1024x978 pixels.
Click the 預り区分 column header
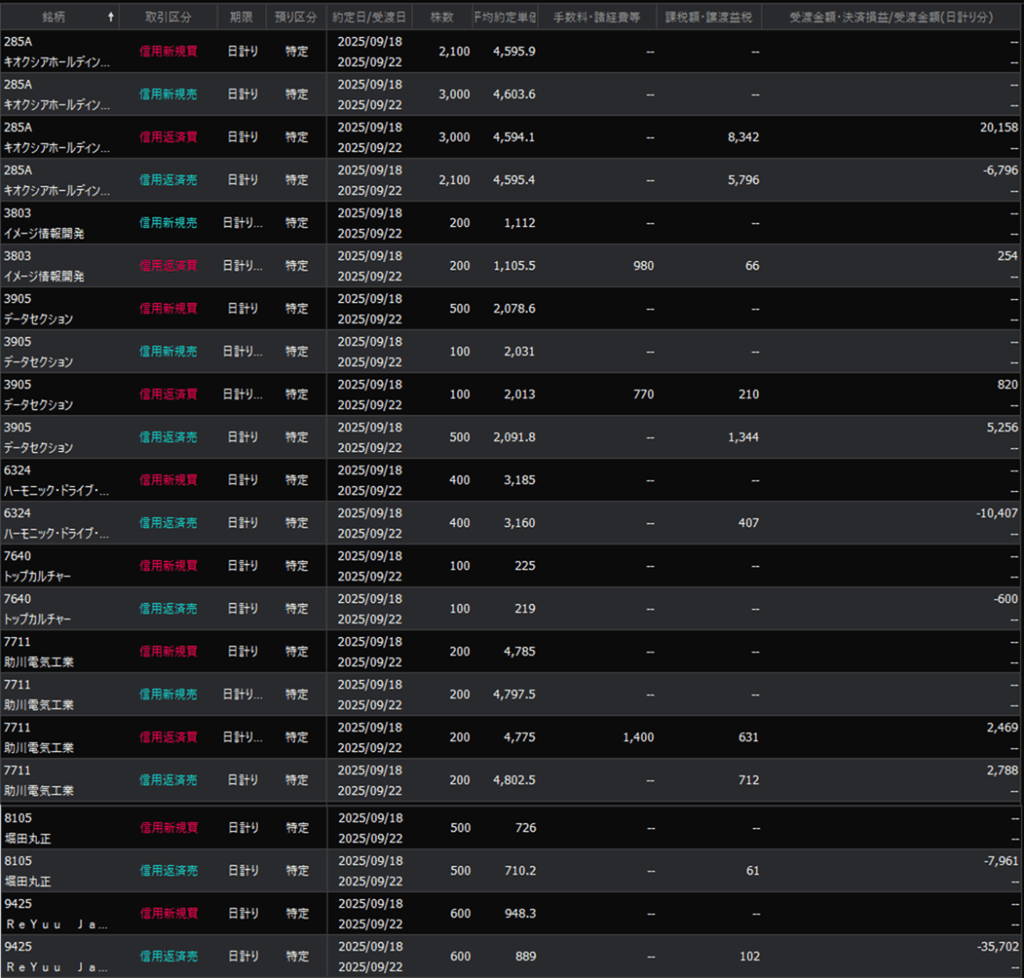pyautogui.click(x=296, y=17)
